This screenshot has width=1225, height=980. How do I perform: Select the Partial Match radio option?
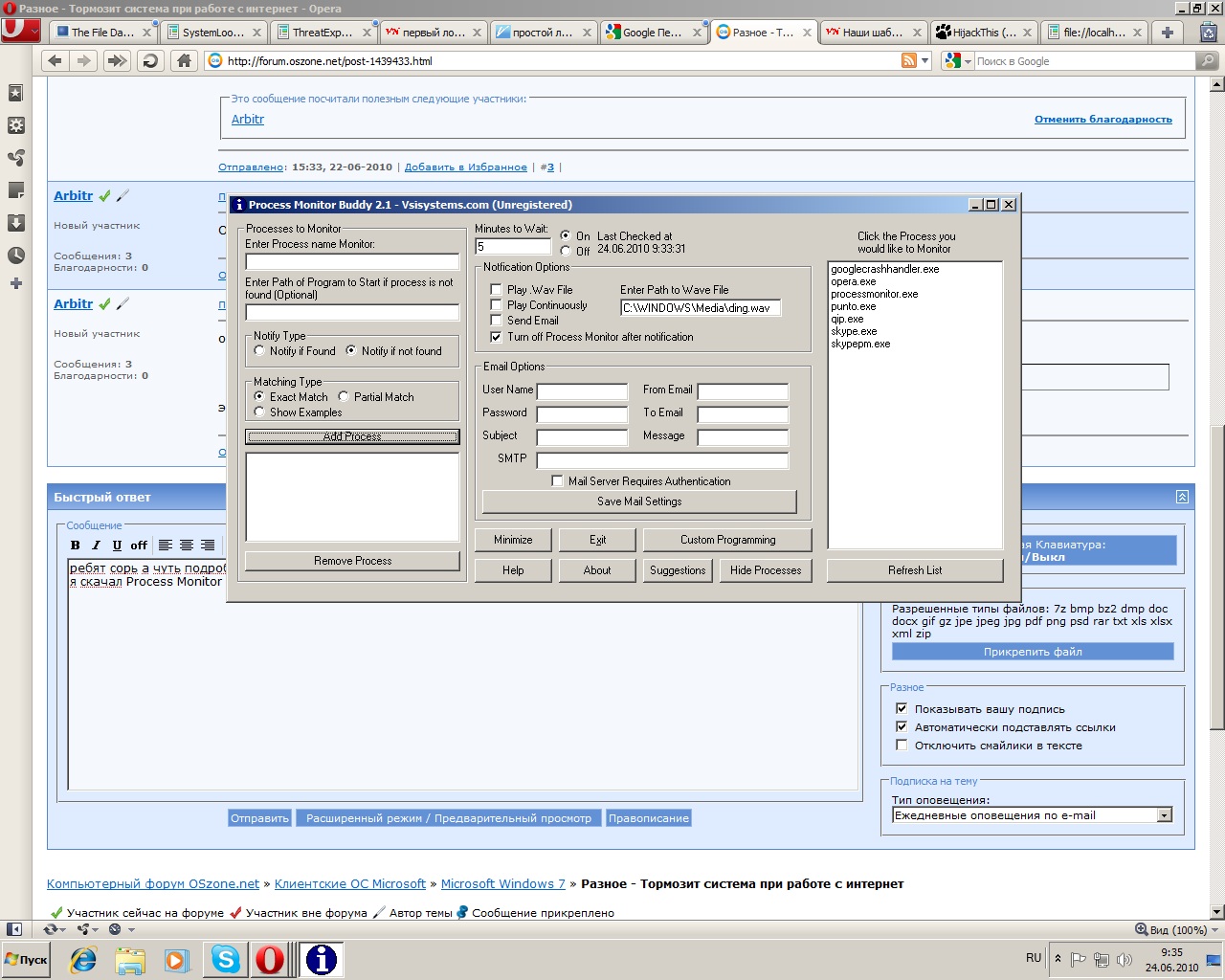[x=344, y=397]
